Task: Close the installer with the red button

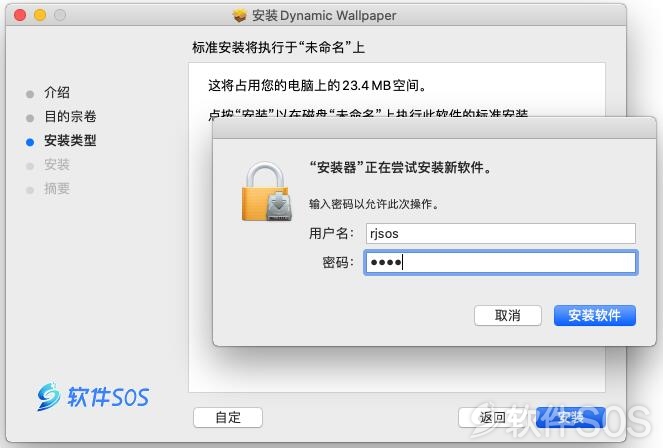Action: tap(20, 15)
